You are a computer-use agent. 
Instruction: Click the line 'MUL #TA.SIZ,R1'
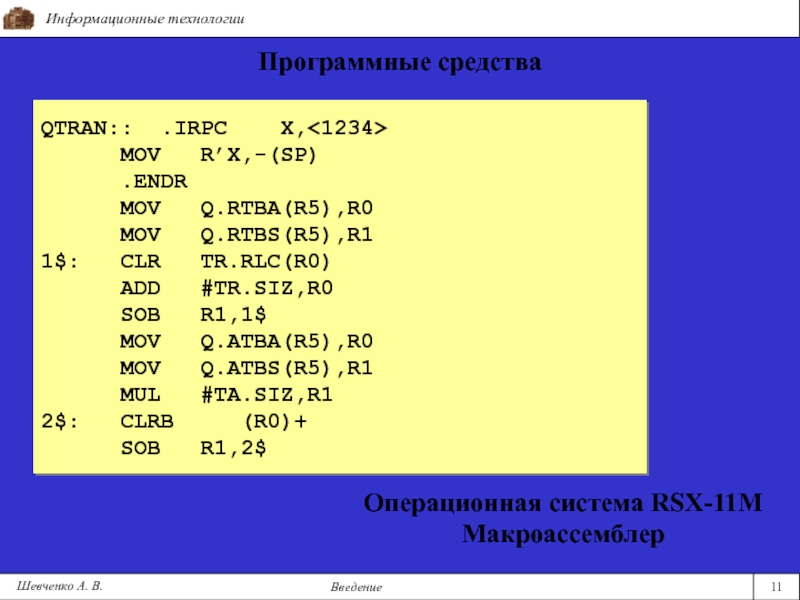pos(227,394)
